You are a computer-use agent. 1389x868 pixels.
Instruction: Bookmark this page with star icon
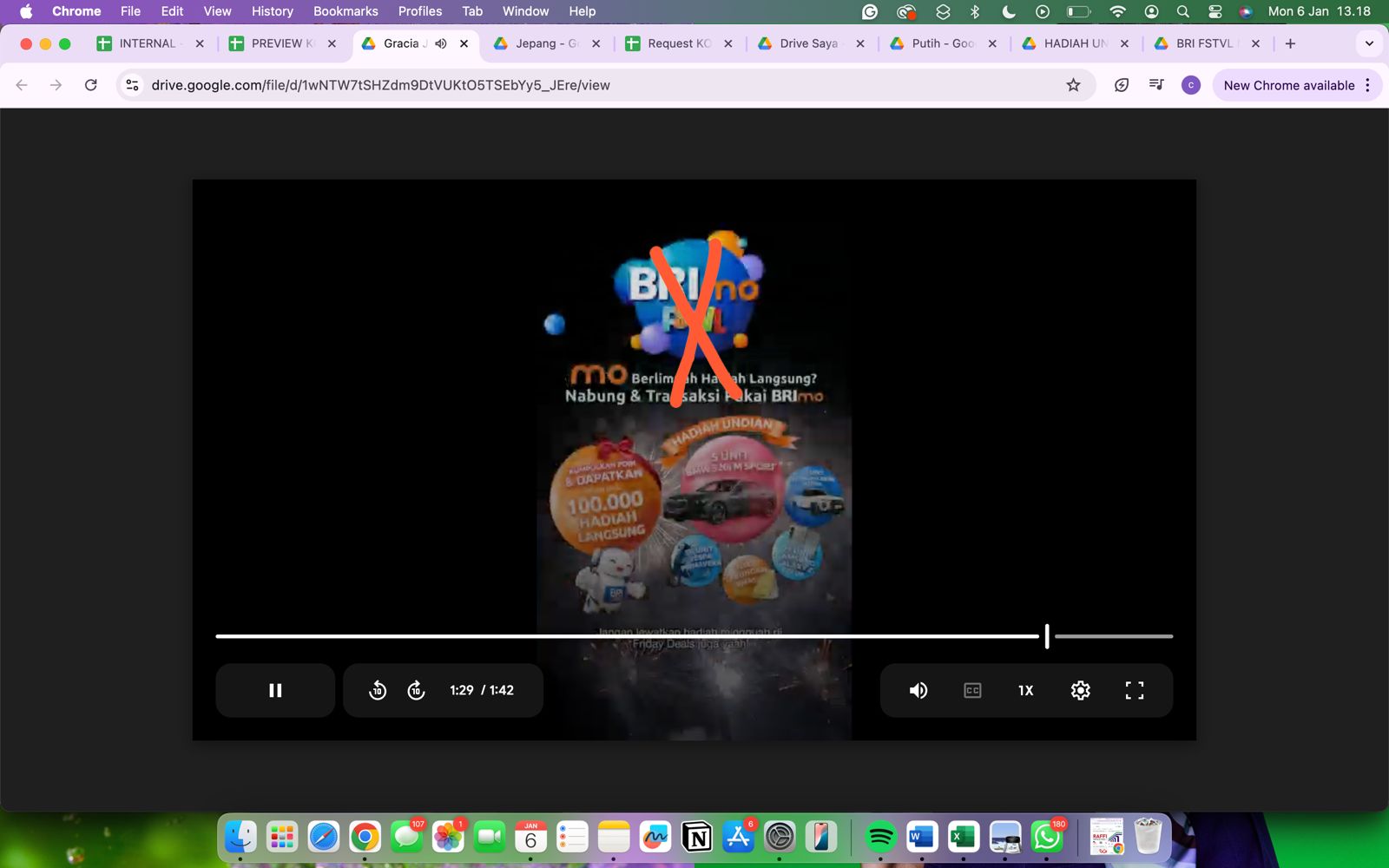[1073, 85]
